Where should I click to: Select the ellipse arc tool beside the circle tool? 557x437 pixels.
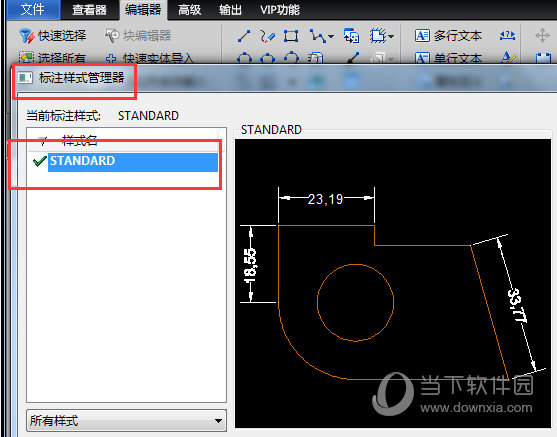[x=291, y=58]
